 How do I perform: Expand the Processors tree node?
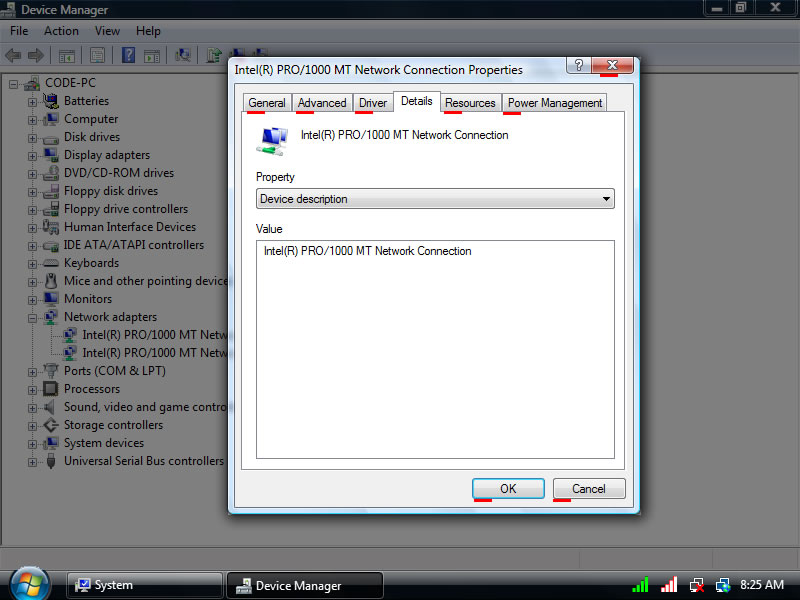[33, 389]
